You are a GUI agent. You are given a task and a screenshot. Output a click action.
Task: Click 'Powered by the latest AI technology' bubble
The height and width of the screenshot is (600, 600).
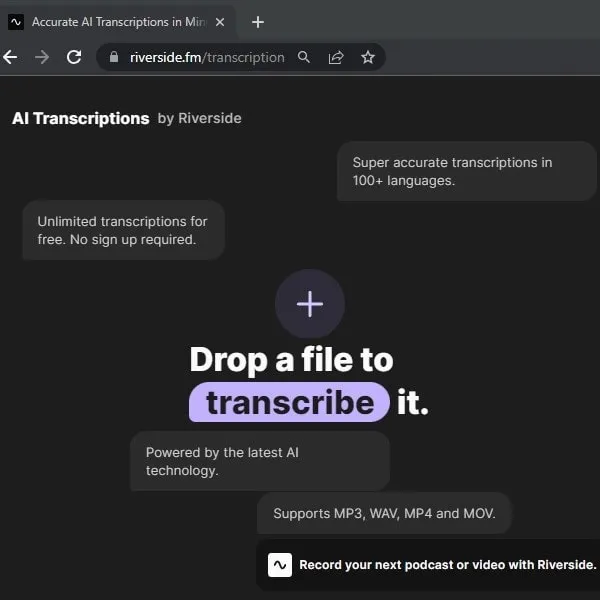pos(260,461)
